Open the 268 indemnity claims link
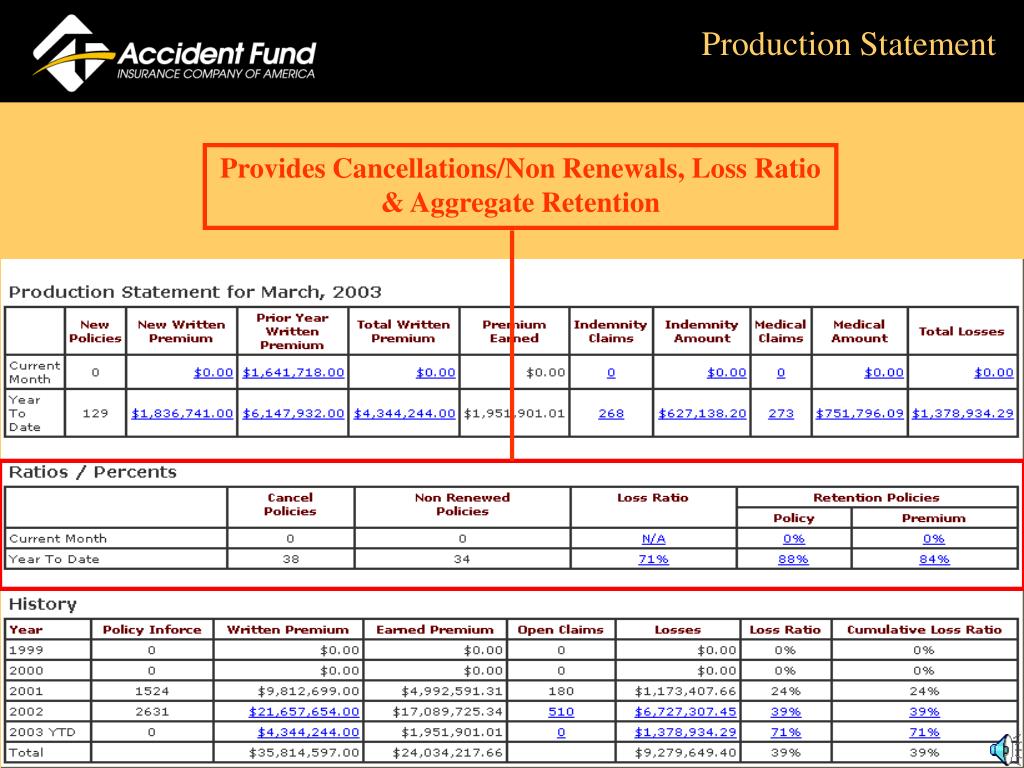Screen dimensions: 1024x768 point(611,413)
